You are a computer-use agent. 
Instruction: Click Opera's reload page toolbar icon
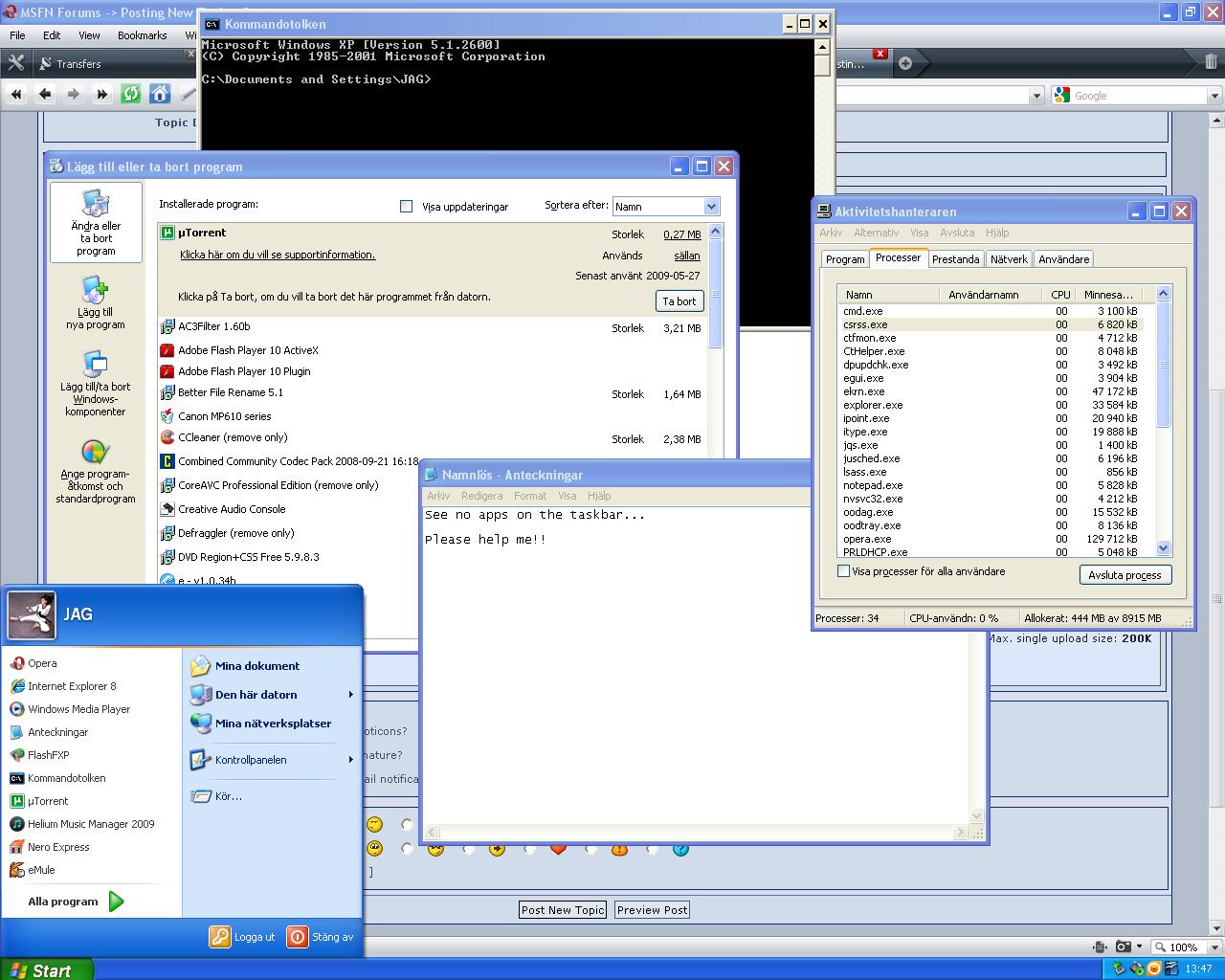click(x=131, y=94)
